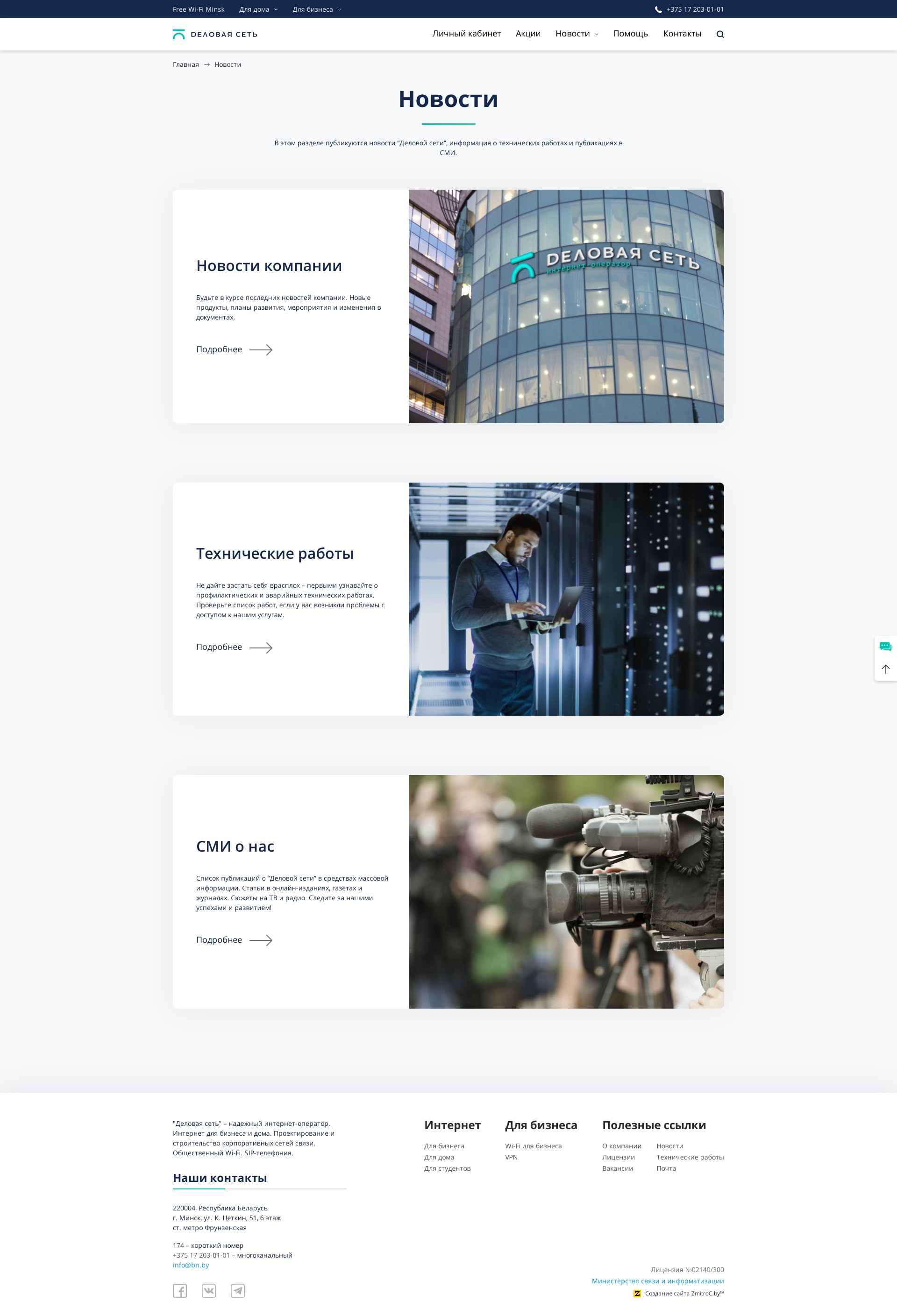Open footer Интернет Для бизнеса link
897x1316 pixels.
click(x=444, y=1146)
